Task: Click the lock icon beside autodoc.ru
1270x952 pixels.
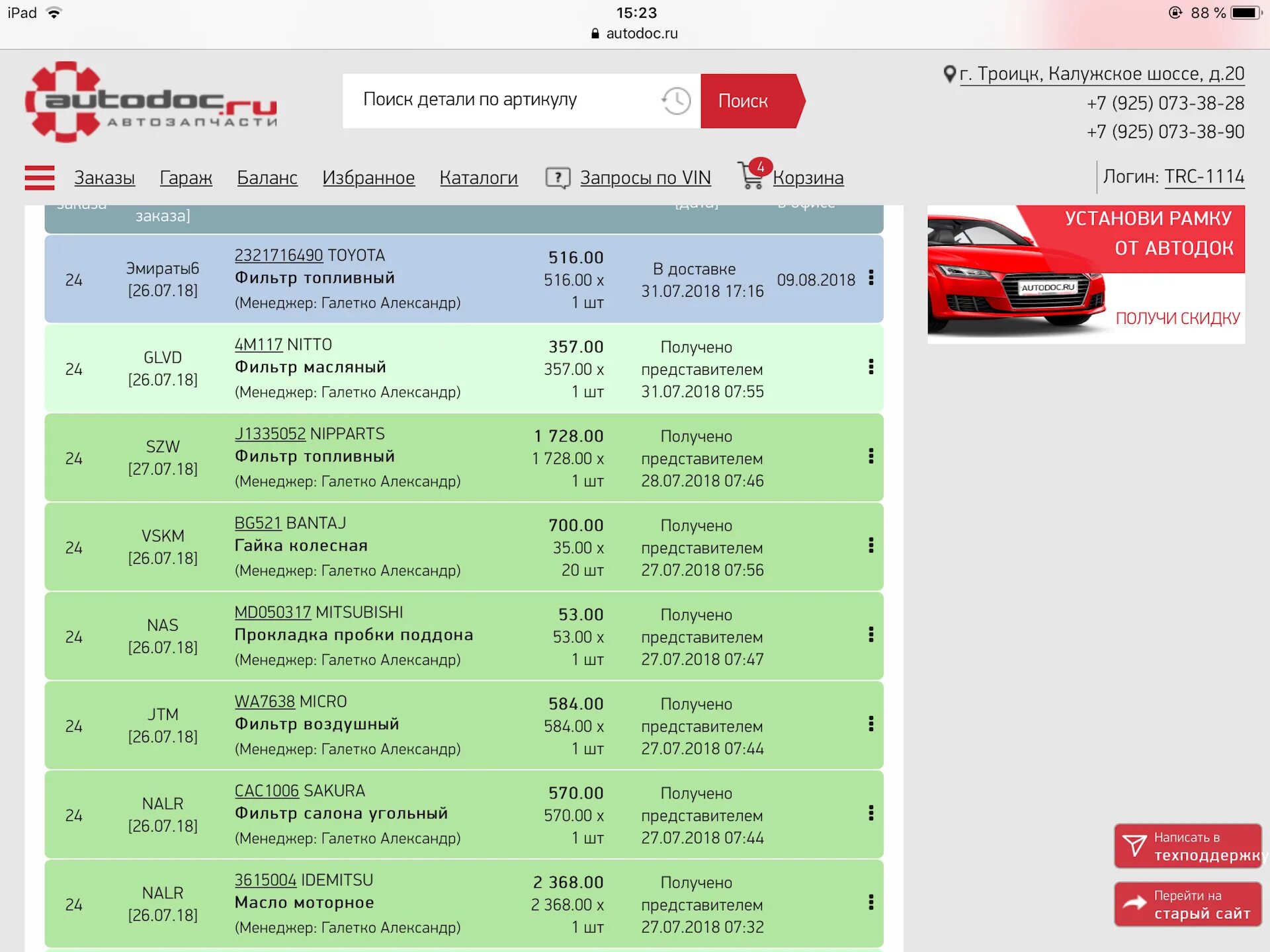Action: 595,33
